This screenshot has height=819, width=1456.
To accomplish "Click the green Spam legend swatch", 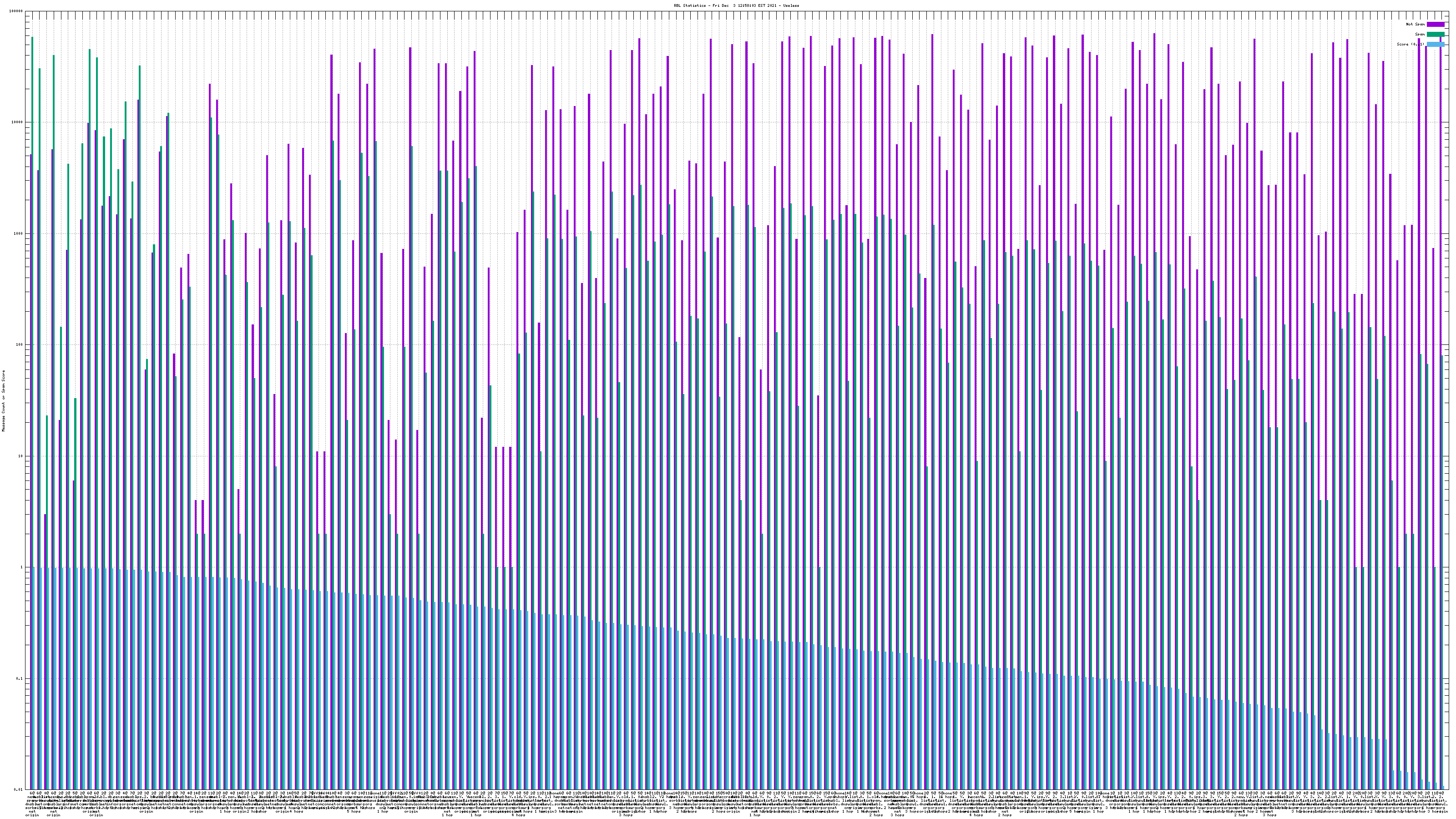I will tap(1436, 35).
